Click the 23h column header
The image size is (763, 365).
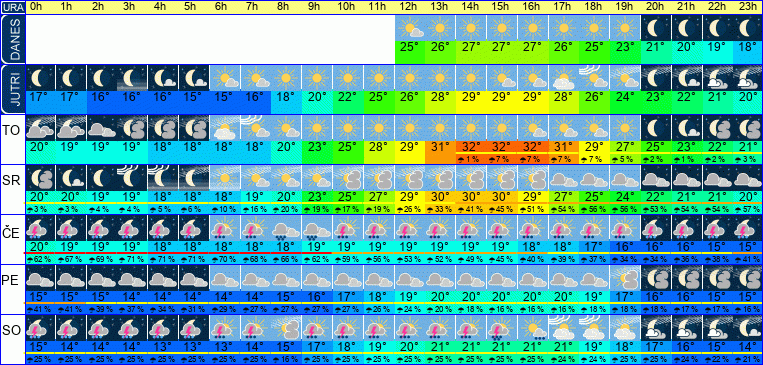point(746,7)
